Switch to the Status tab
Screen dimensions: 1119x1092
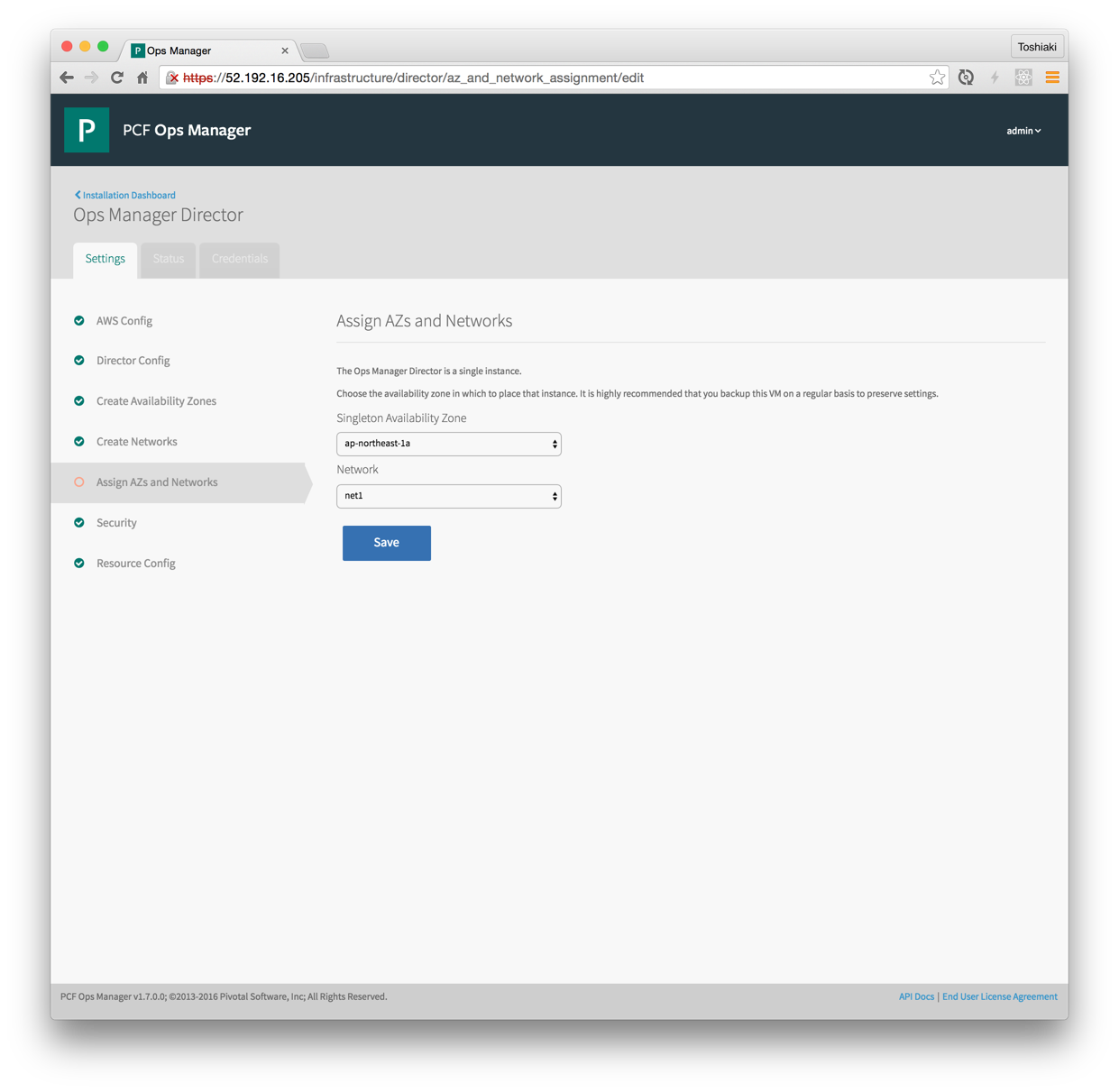tap(169, 260)
